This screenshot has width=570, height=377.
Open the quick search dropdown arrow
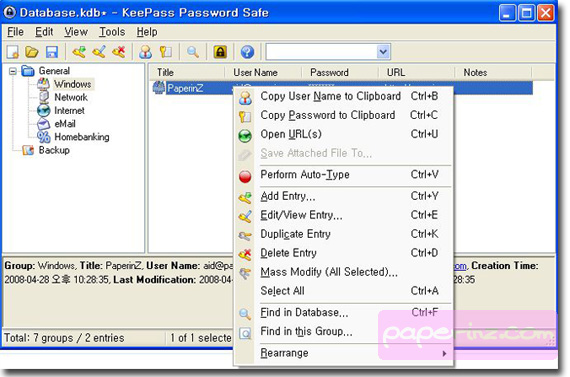click(x=383, y=52)
